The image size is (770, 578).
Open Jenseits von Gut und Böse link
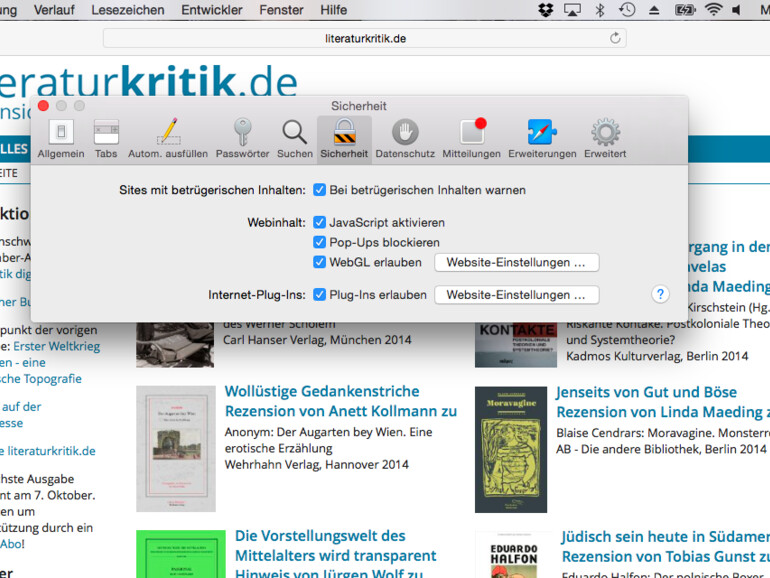click(646, 392)
